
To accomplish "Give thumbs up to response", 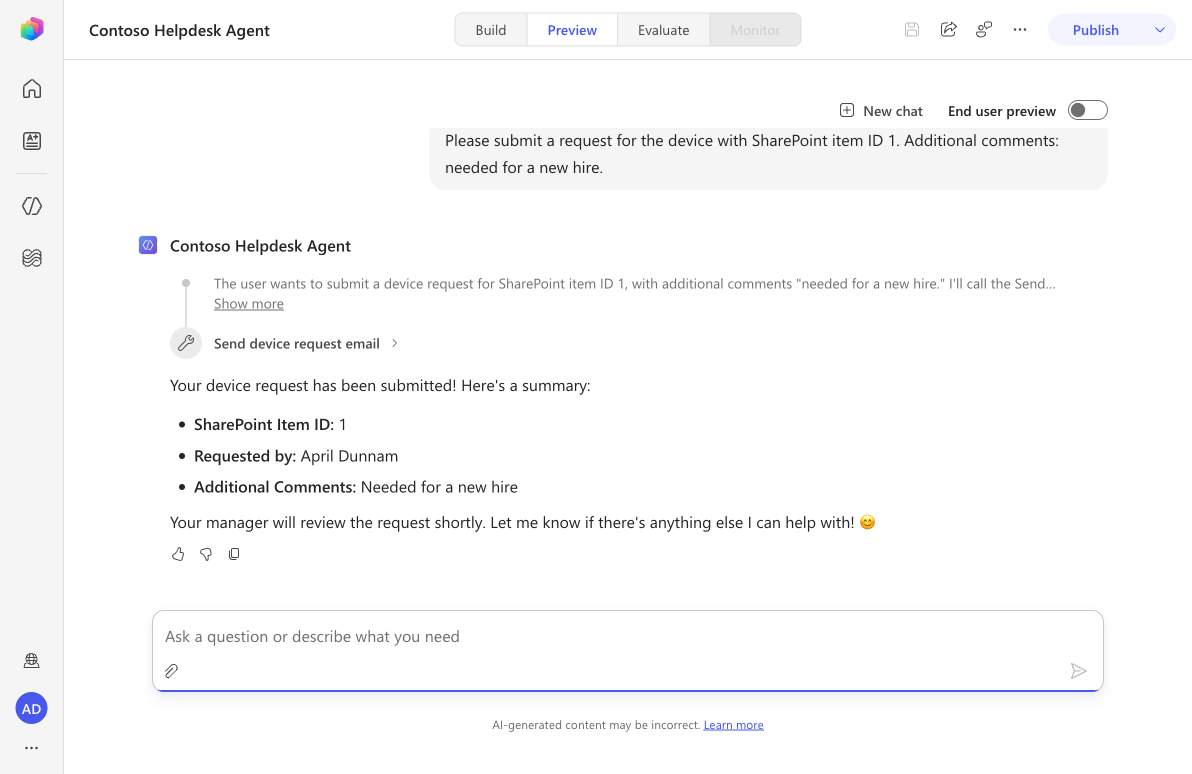I will point(178,554).
